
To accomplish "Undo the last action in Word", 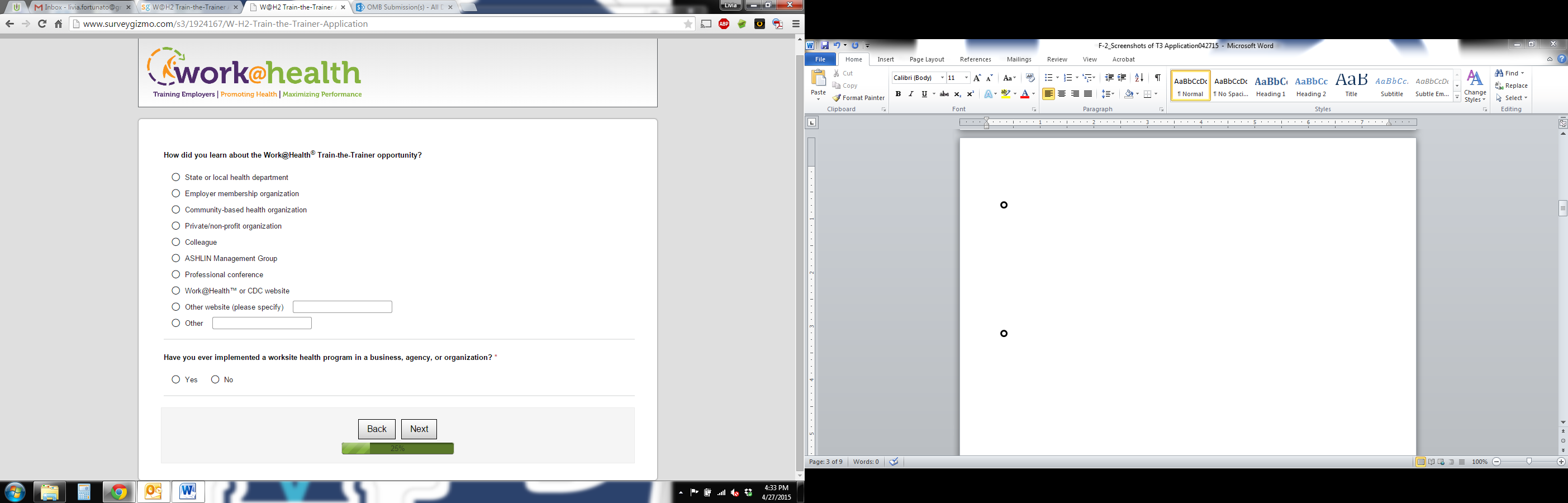I will pyautogui.click(x=837, y=46).
